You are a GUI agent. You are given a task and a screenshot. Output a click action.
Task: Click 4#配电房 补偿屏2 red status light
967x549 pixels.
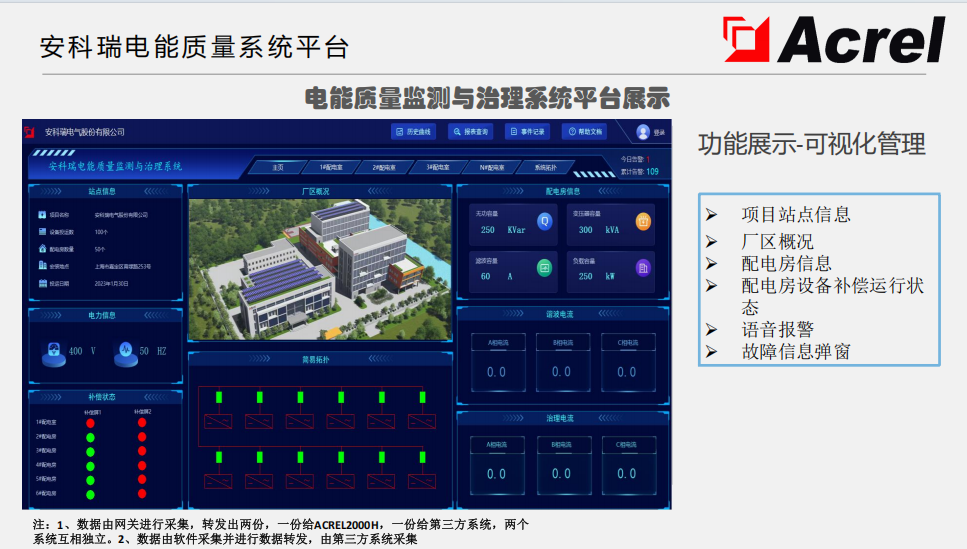(142, 465)
